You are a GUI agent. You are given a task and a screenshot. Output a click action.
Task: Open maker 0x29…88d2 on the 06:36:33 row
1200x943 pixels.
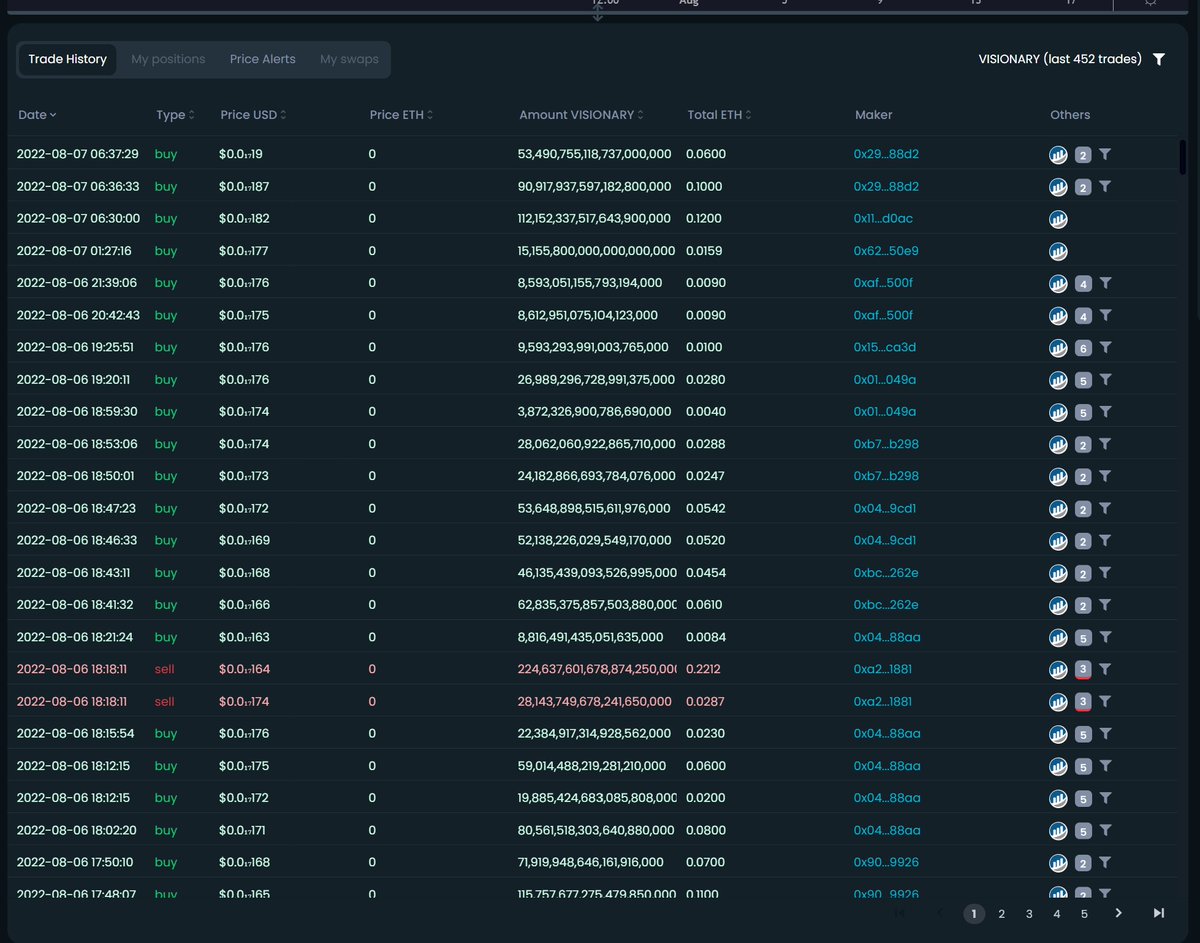click(886, 187)
